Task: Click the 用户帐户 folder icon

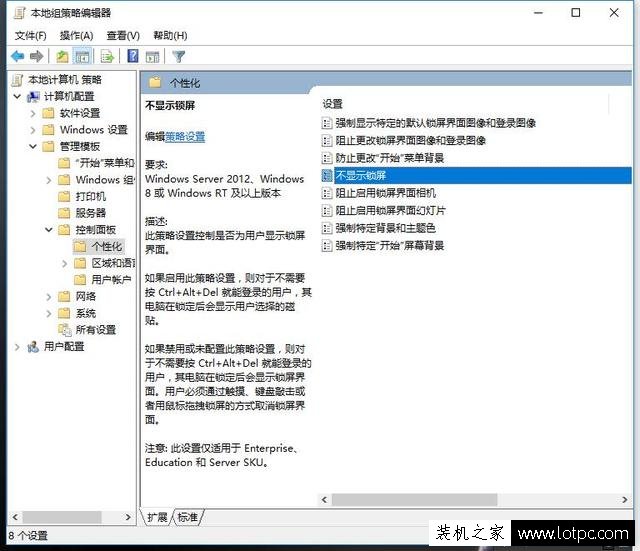Action: tap(80, 279)
